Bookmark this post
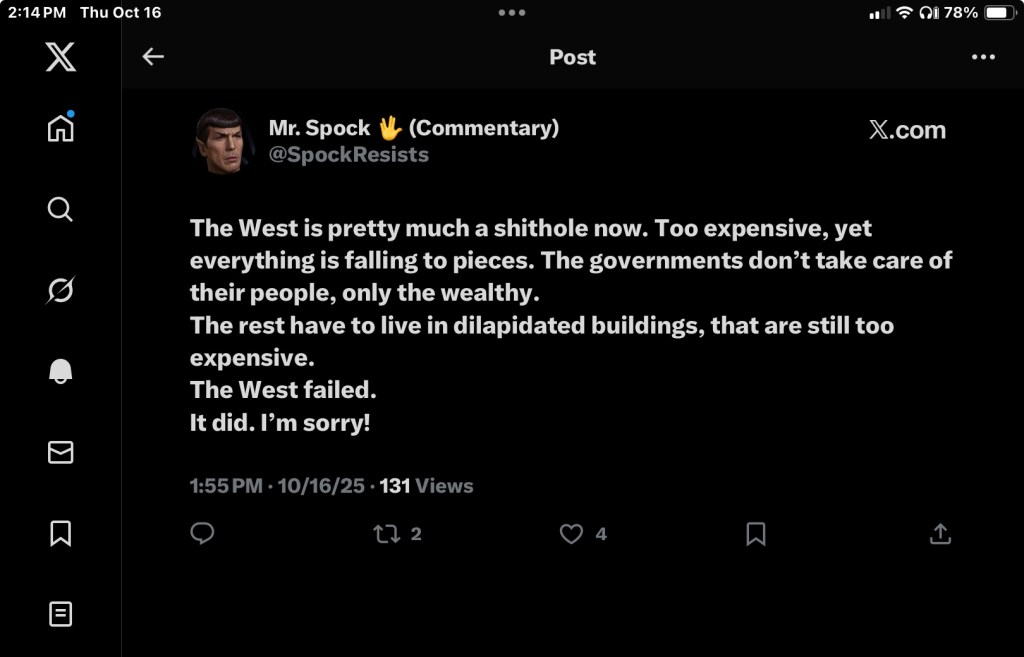The height and width of the screenshot is (657, 1024). pos(756,534)
